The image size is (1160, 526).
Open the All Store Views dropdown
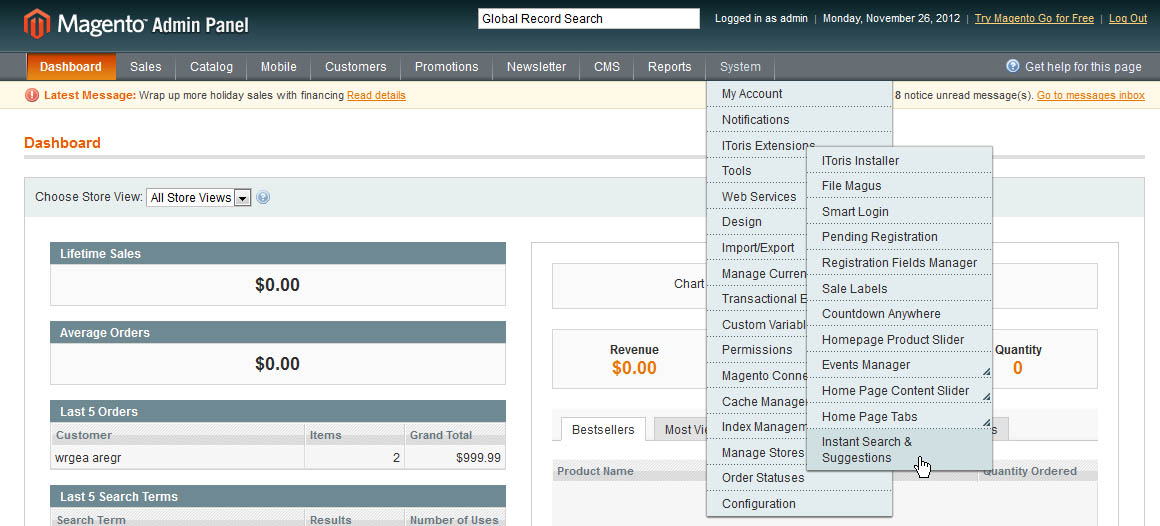point(198,198)
